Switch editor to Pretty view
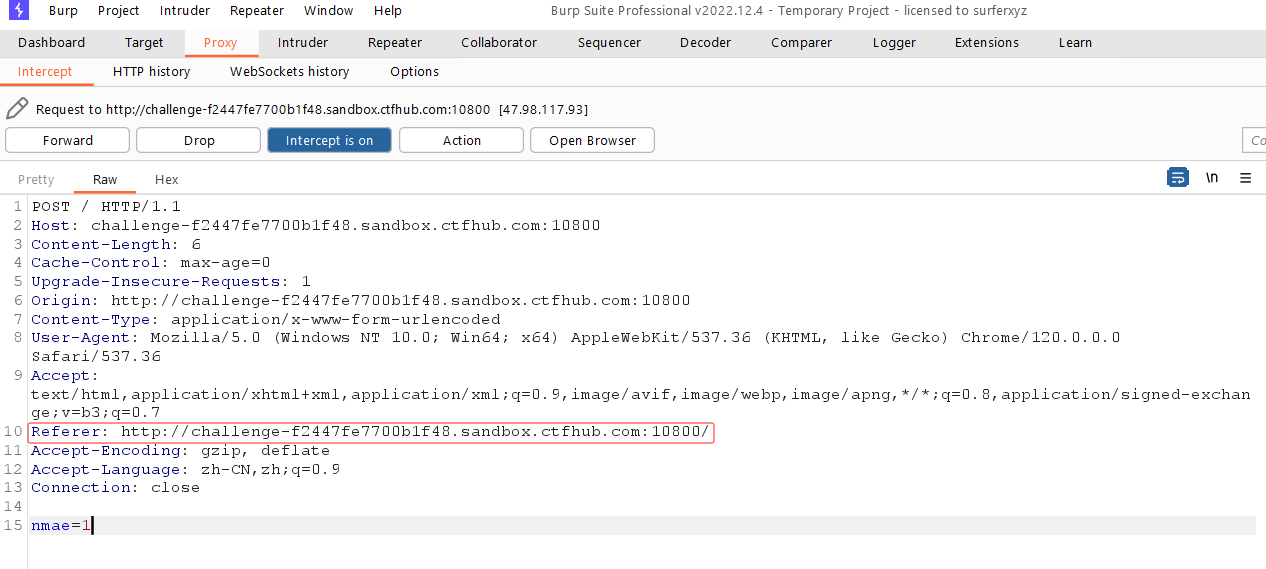The image size is (1266, 569). pyautogui.click(x=36, y=180)
